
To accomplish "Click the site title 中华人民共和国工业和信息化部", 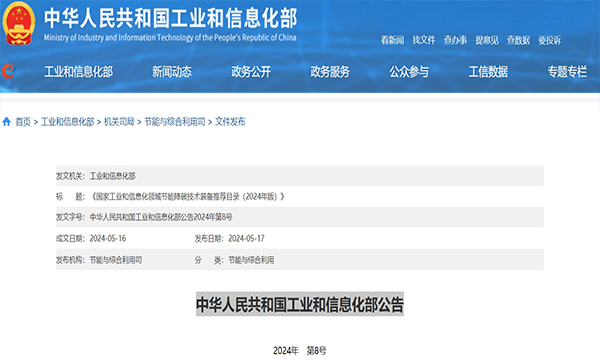I will 170,18.
